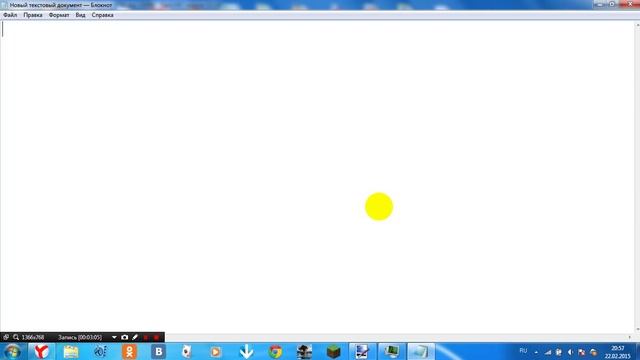640x360 pixels.
Task: Open the solitaire cards taskbar icon
Action: 187,351
